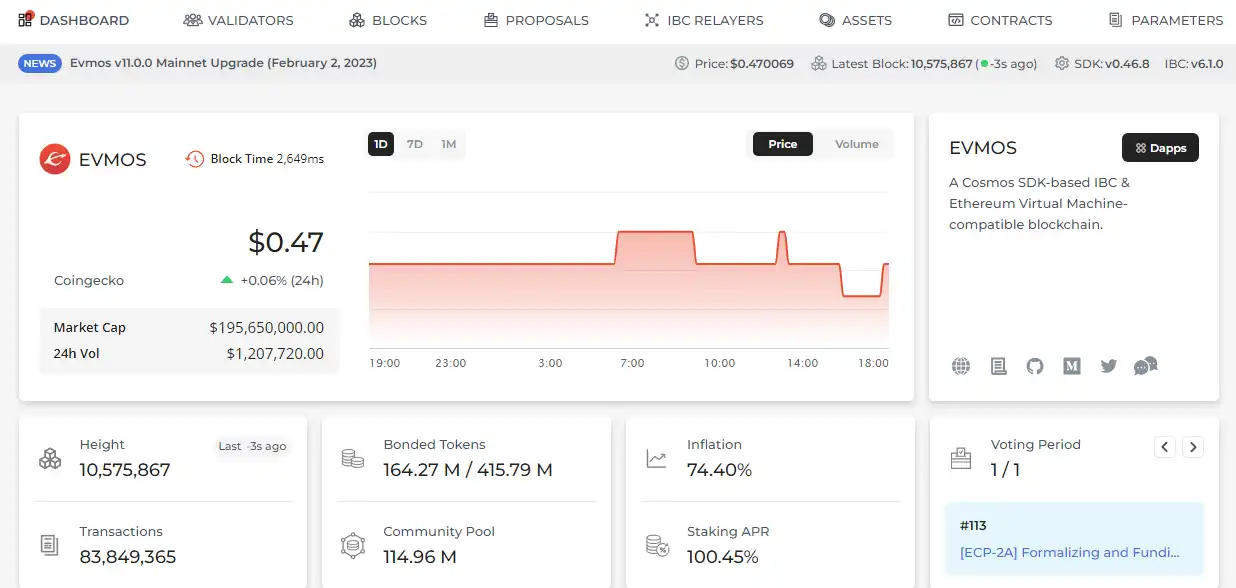Click the Parameters list icon
This screenshot has width=1236, height=588.
pyautogui.click(x=1115, y=20)
